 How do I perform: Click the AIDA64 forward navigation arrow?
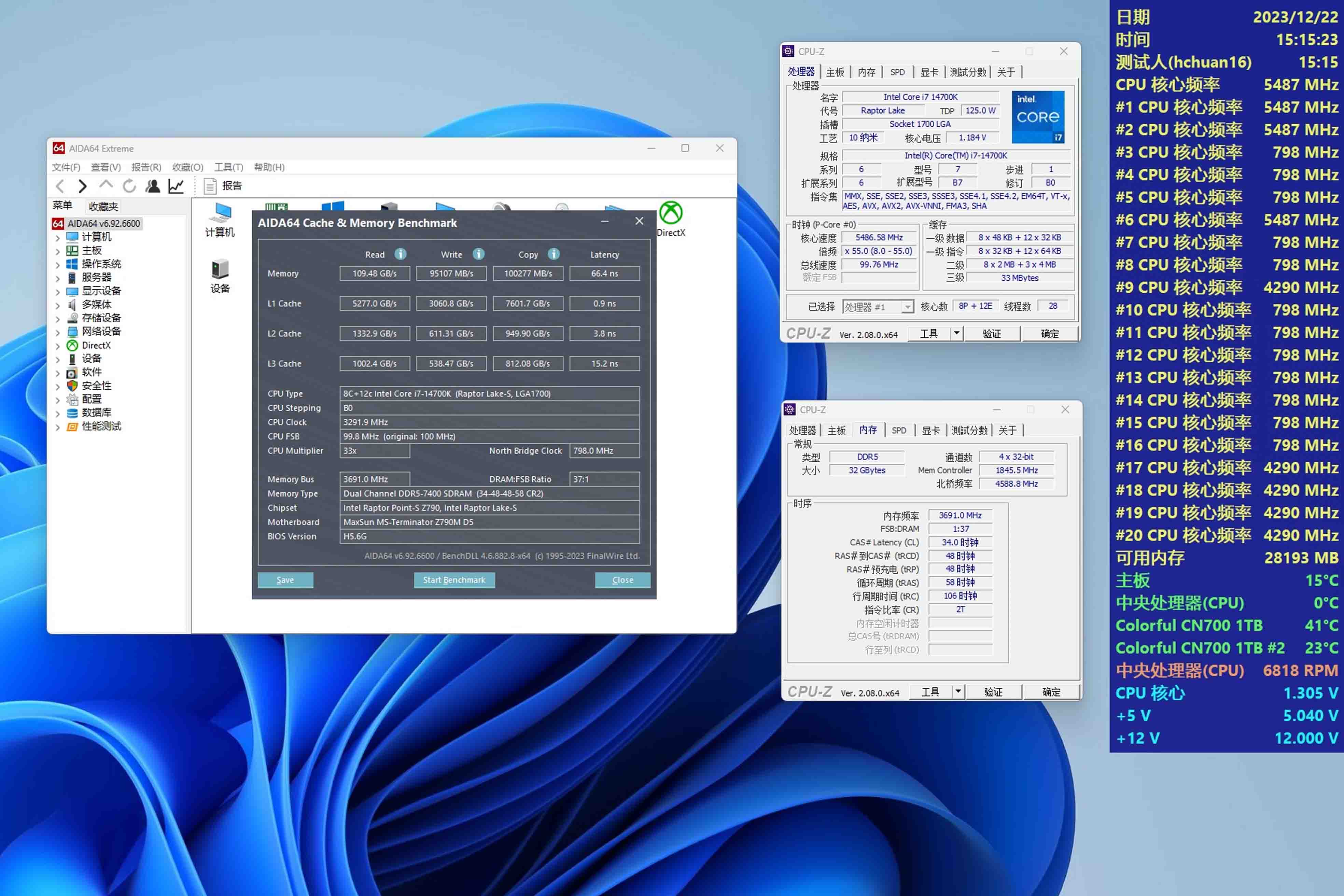[82, 186]
